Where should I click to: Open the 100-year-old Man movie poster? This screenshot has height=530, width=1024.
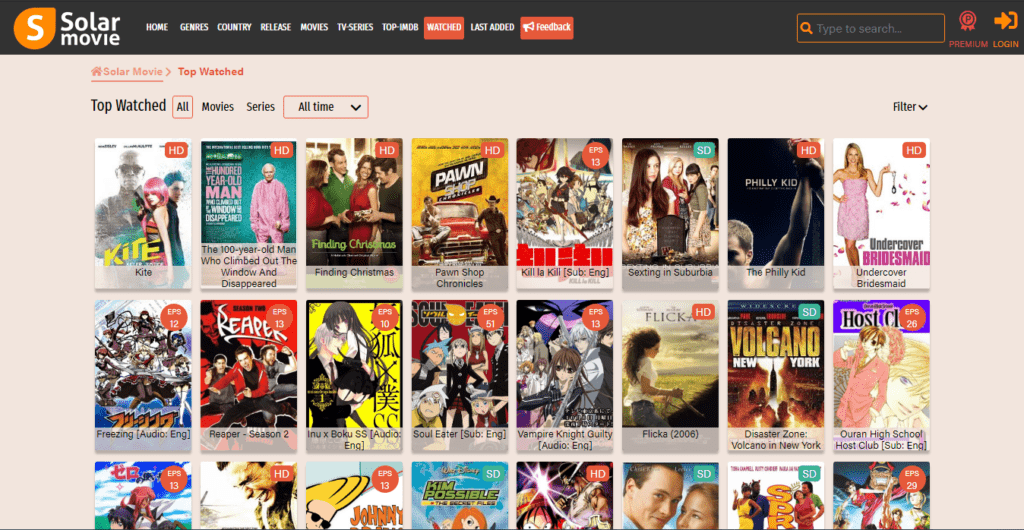pyautogui.click(x=249, y=213)
